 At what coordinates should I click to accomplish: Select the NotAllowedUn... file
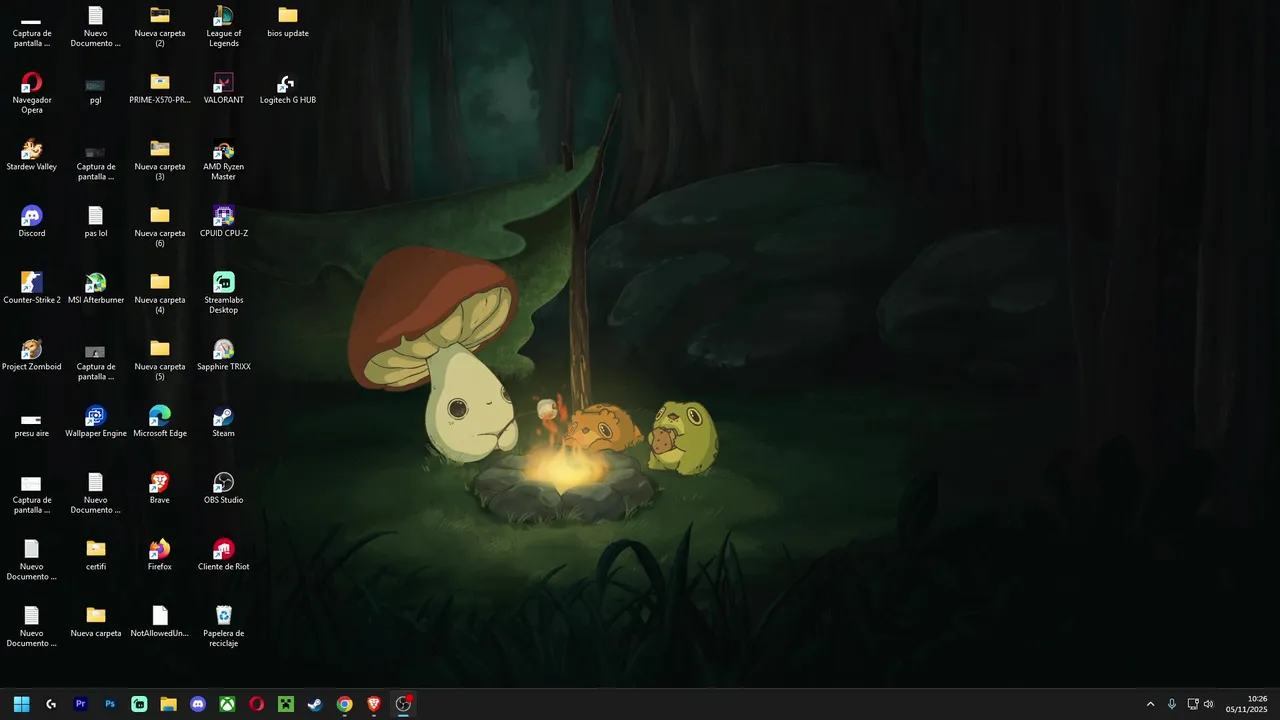point(160,621)
